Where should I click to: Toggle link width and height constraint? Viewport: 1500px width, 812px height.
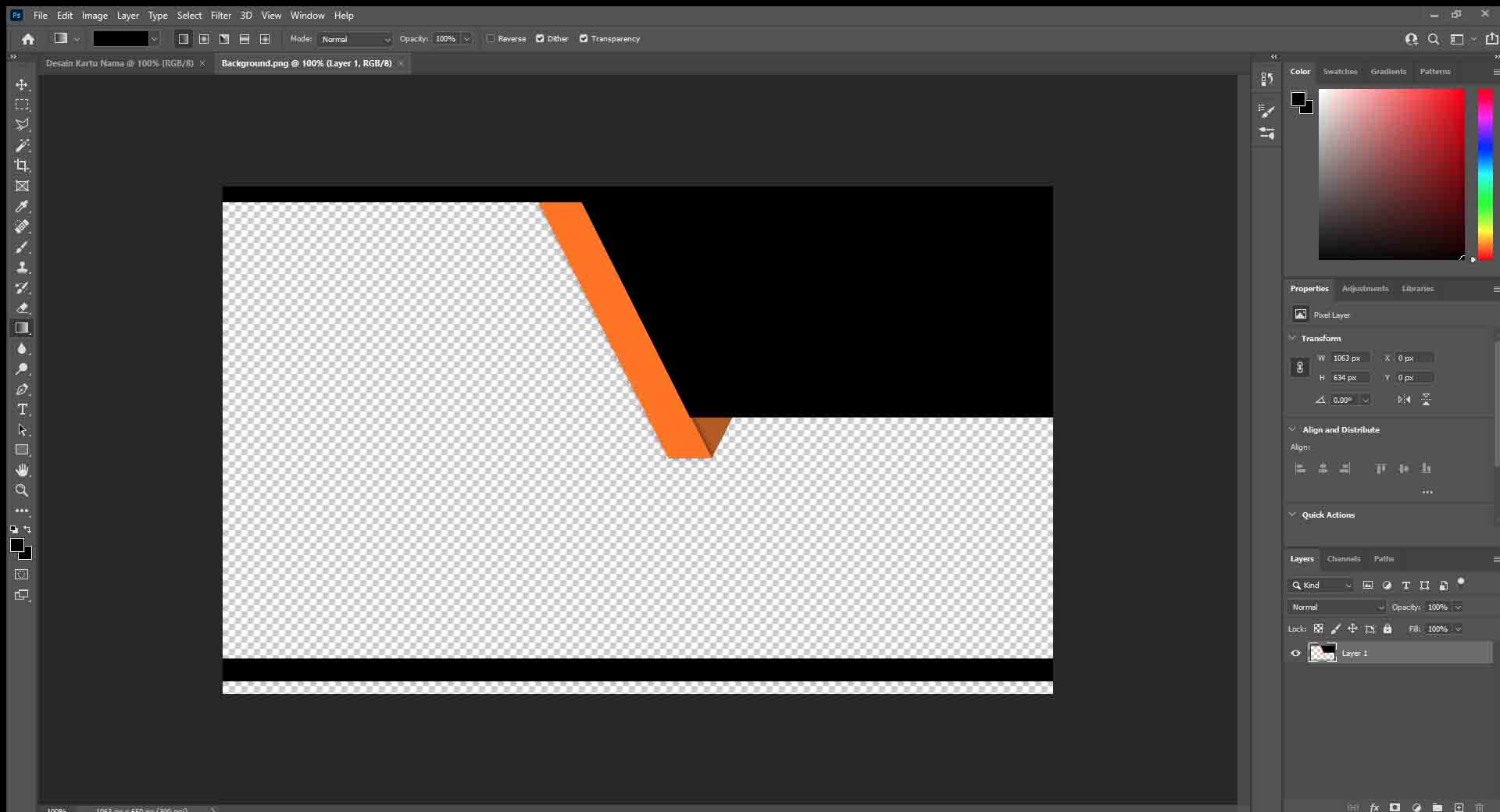[1300, 368]
